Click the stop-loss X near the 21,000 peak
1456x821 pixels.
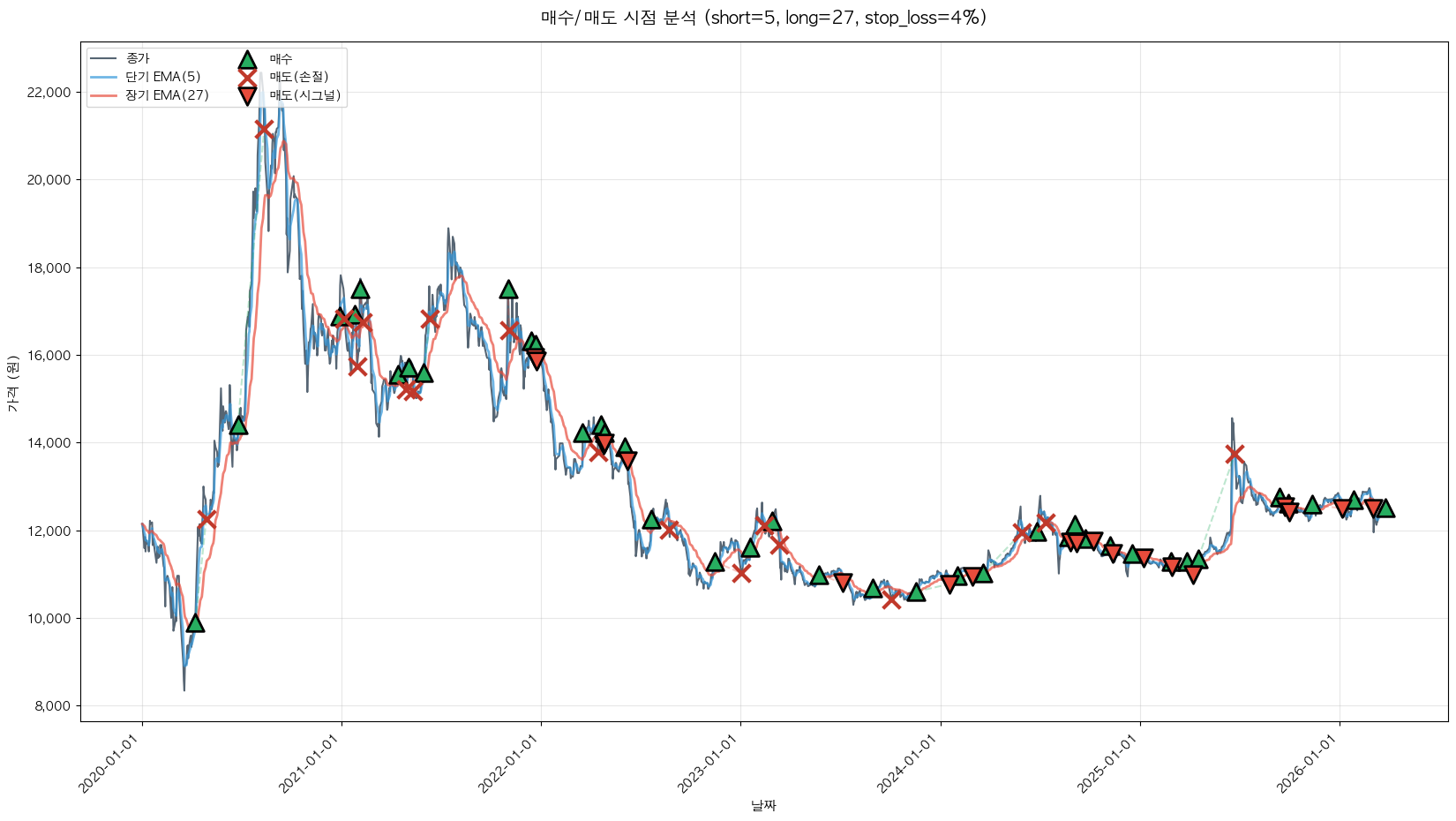click(x=264, y=129)
